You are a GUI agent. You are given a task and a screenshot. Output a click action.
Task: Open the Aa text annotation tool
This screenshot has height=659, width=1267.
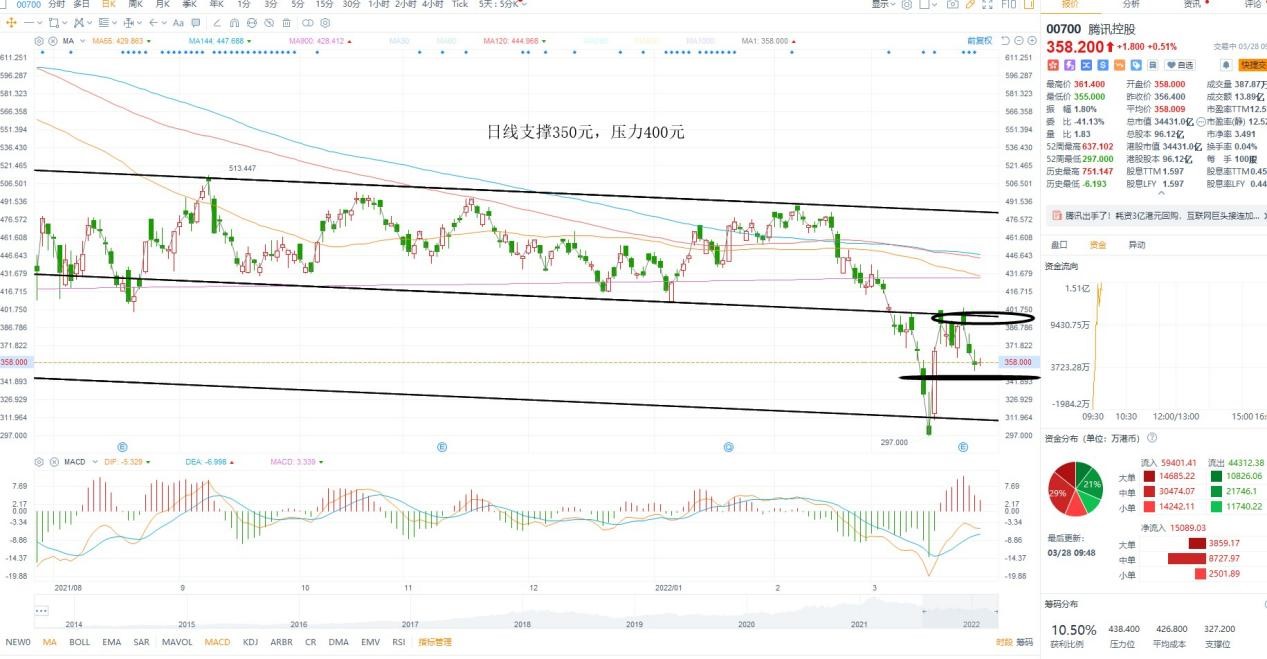pos(178,22)
